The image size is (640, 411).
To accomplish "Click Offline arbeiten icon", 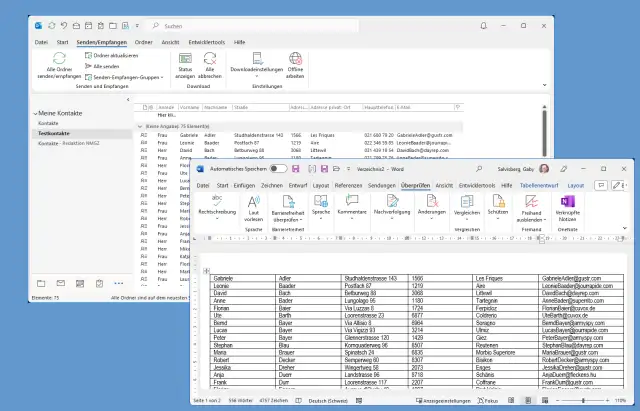I will pos(295,59).
